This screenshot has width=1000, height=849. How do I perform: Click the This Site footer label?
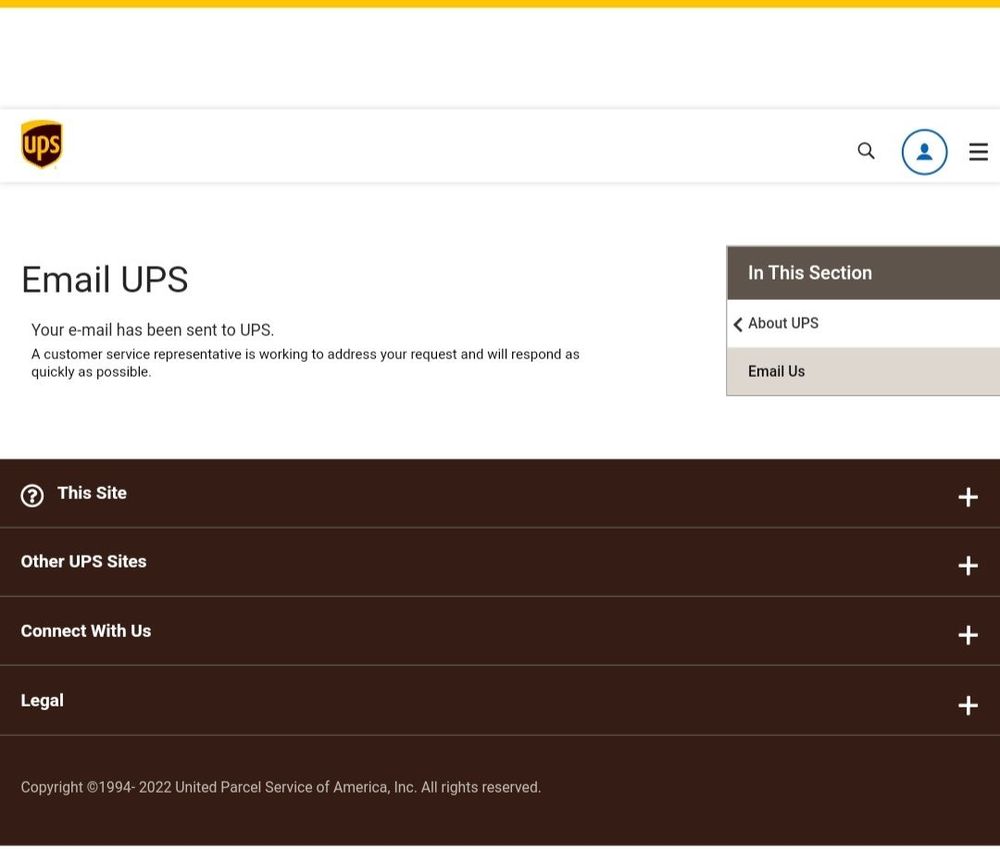click(x=92, y=493)
